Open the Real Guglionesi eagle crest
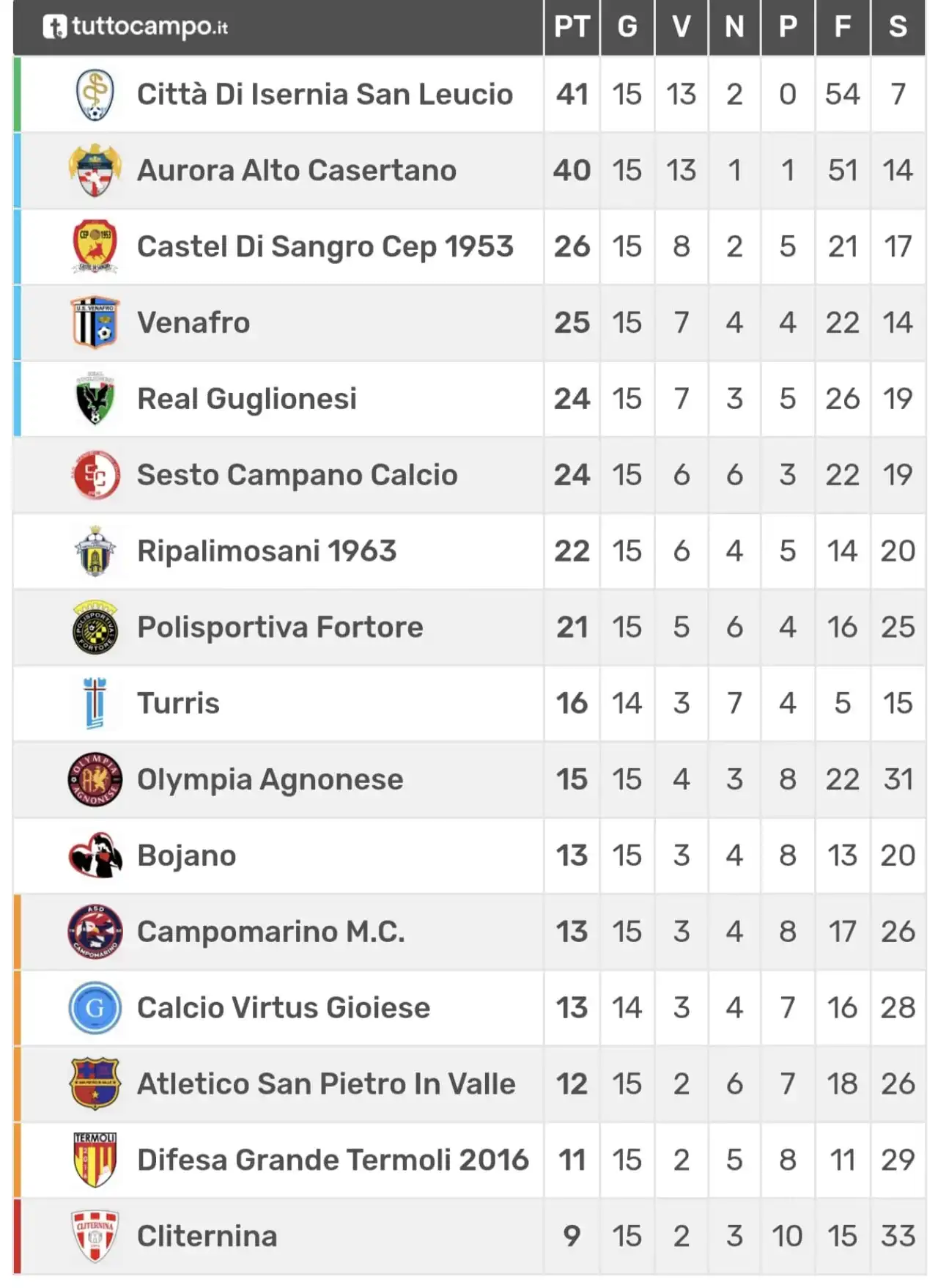 95,399
